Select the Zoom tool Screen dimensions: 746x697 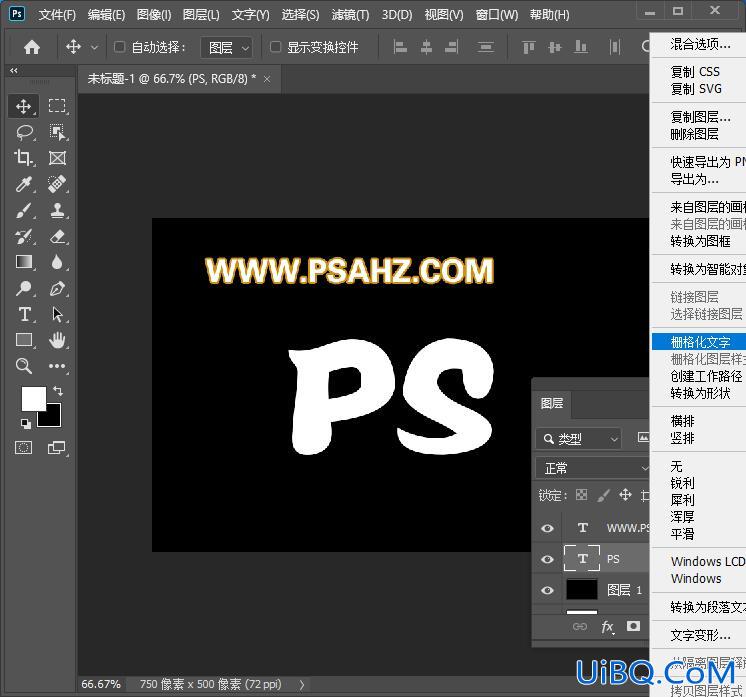tap(24, 366)
